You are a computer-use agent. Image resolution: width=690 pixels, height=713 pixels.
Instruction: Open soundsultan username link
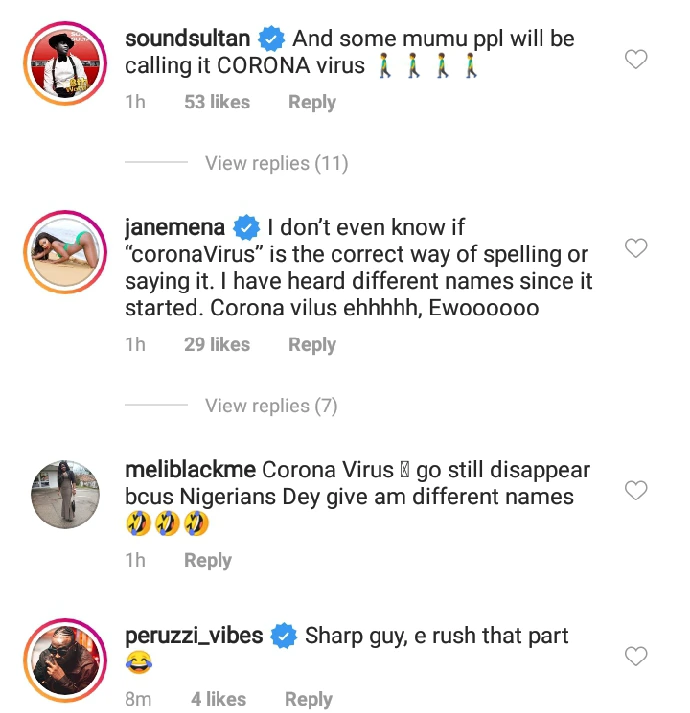click(x=188, y=39)
